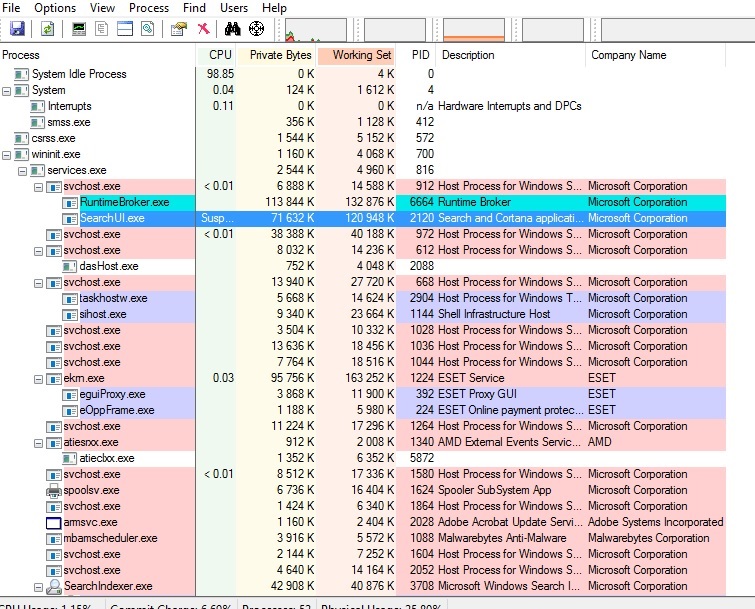Image resolution: width=755 pixels, height=609 pixels.
Task: Sort by the Company Name column header
Action: [628, 55]
